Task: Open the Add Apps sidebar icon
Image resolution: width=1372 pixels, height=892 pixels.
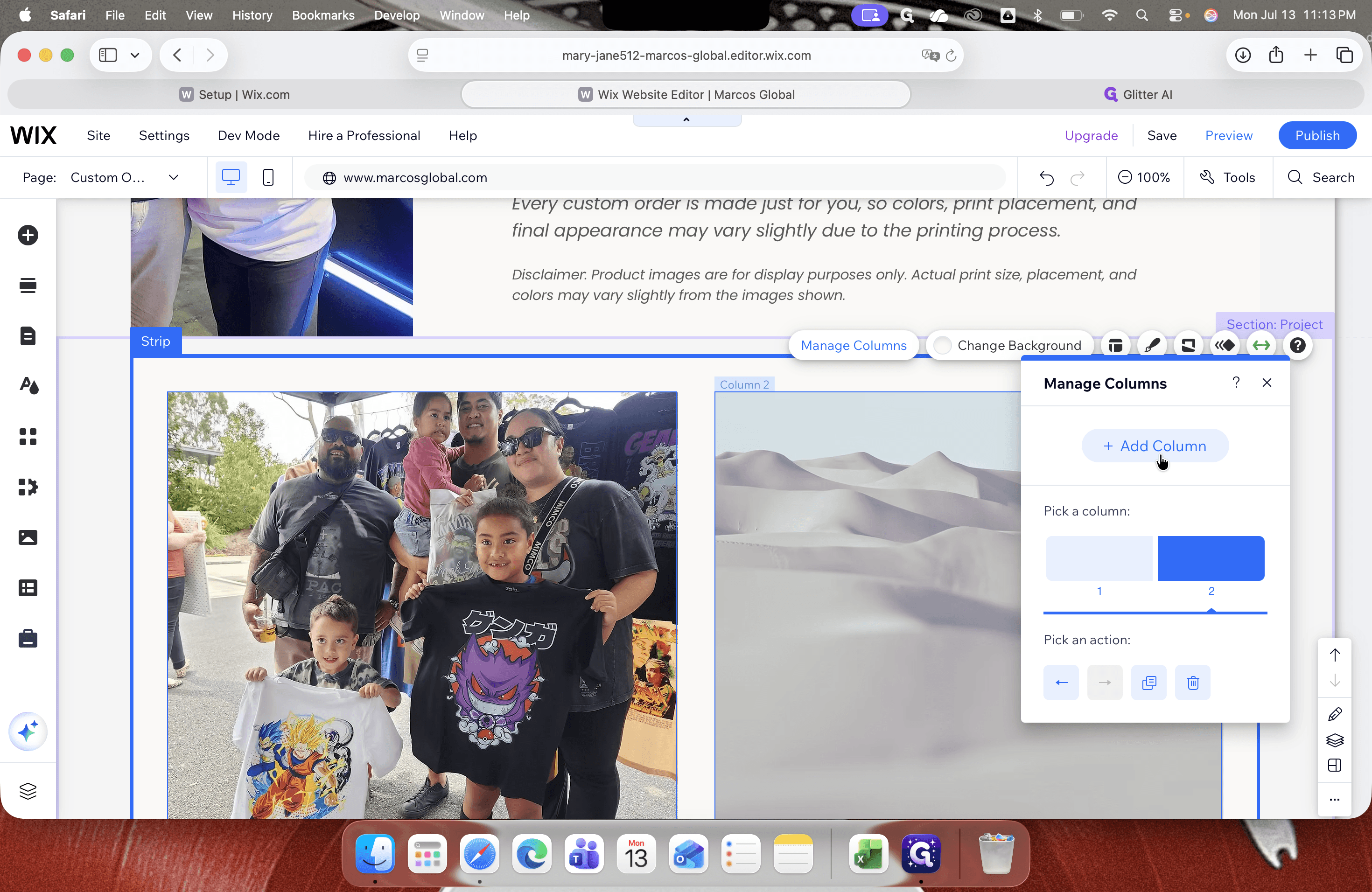Action: (x=28, y=437)
